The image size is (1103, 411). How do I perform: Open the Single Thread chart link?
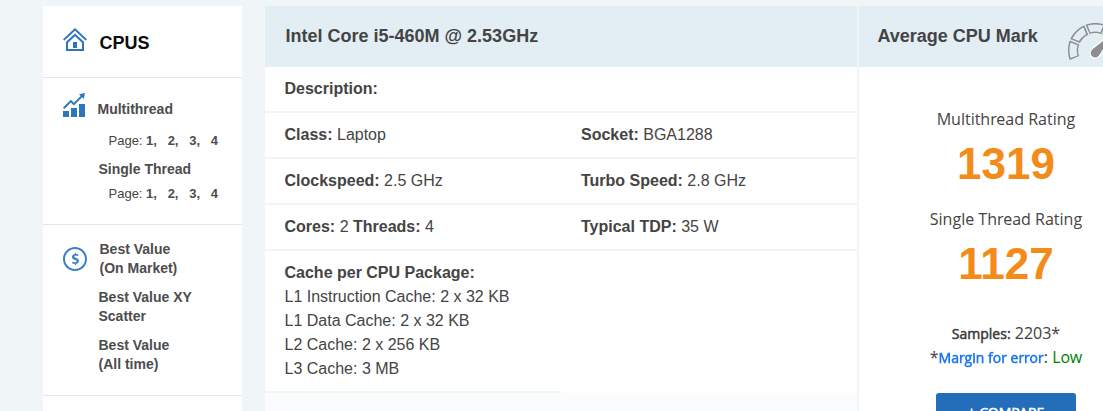point(144,169)
